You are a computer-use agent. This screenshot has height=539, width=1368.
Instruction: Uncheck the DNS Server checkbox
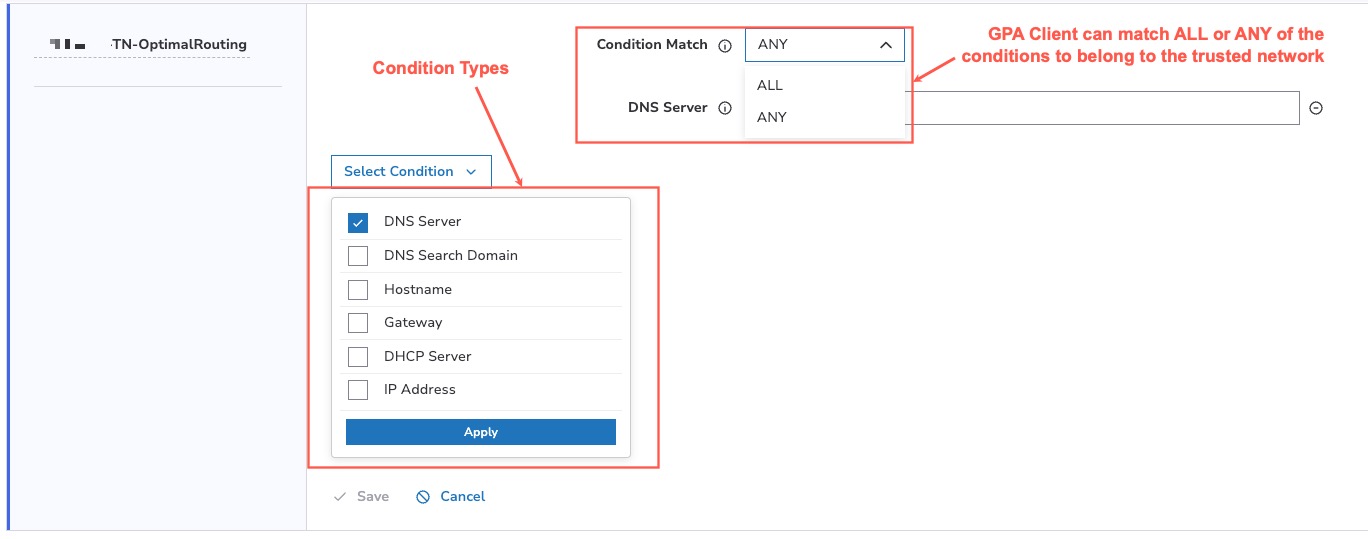pos(358,222)
